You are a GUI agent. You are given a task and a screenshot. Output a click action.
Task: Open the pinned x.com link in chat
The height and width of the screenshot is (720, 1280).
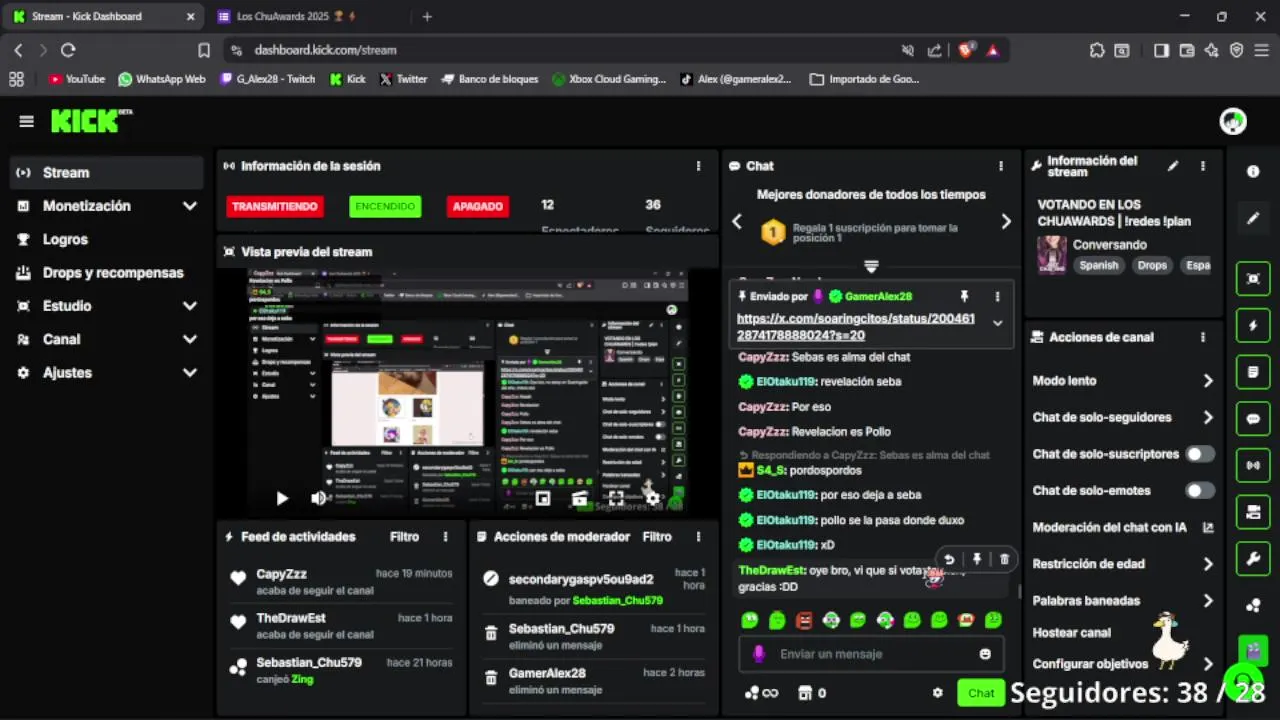pos(855,327)
